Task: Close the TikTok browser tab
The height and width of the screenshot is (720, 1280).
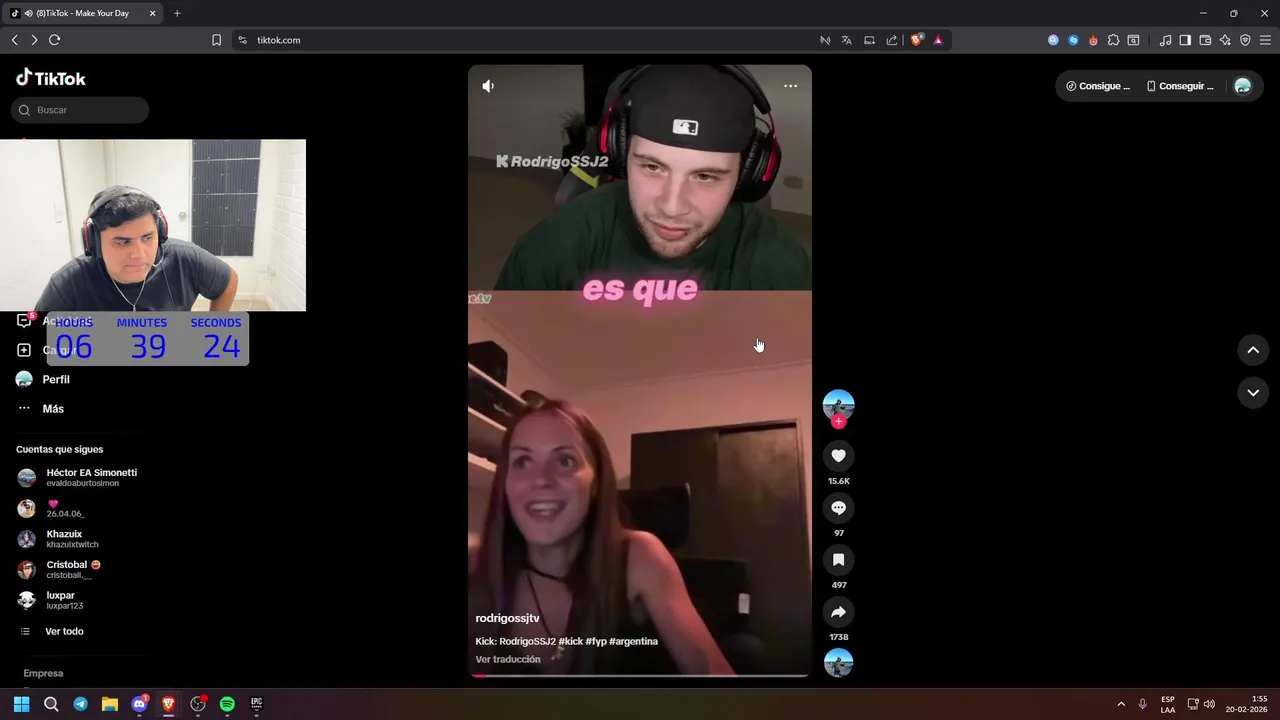Action: click(x=152, y=13)
